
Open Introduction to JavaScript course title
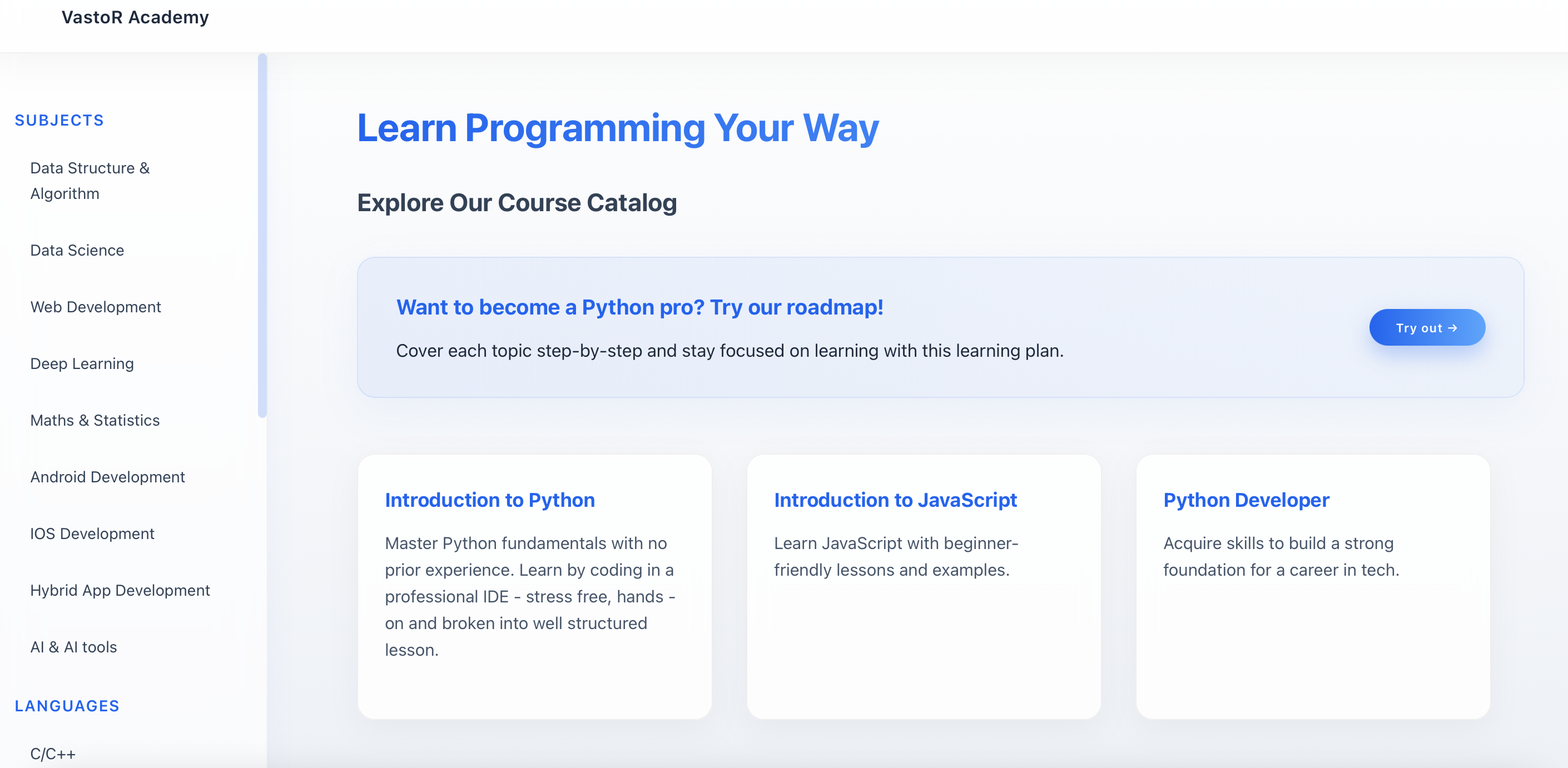[895, 500]
